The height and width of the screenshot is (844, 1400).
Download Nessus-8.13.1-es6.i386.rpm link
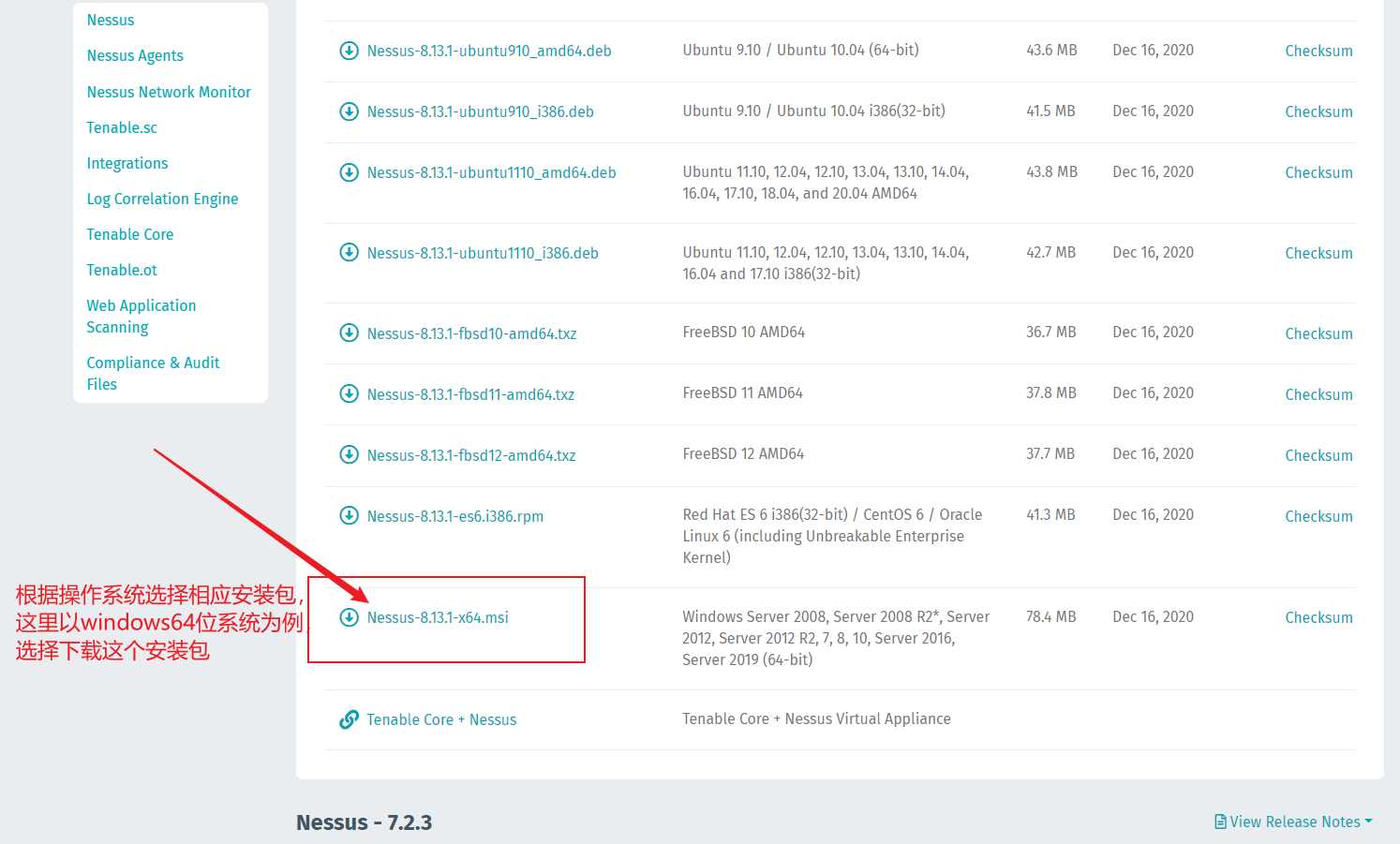455,516
